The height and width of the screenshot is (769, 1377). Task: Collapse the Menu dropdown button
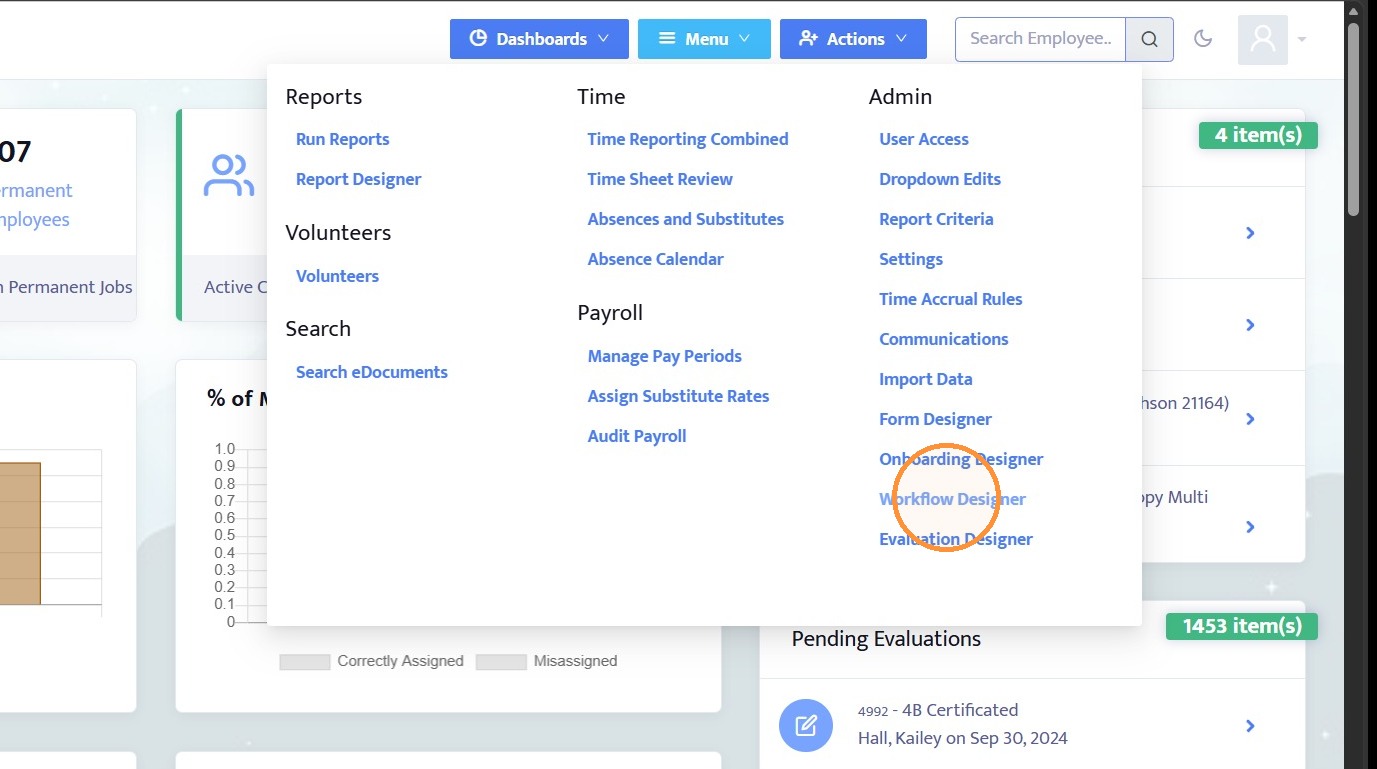(704, 39)
